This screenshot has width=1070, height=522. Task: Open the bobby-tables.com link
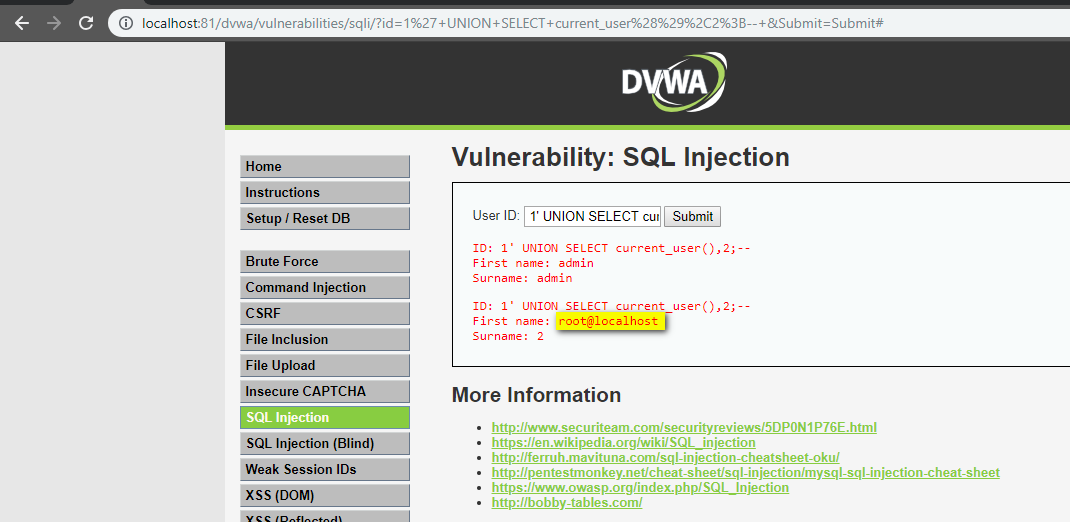[x=566, y=502]
